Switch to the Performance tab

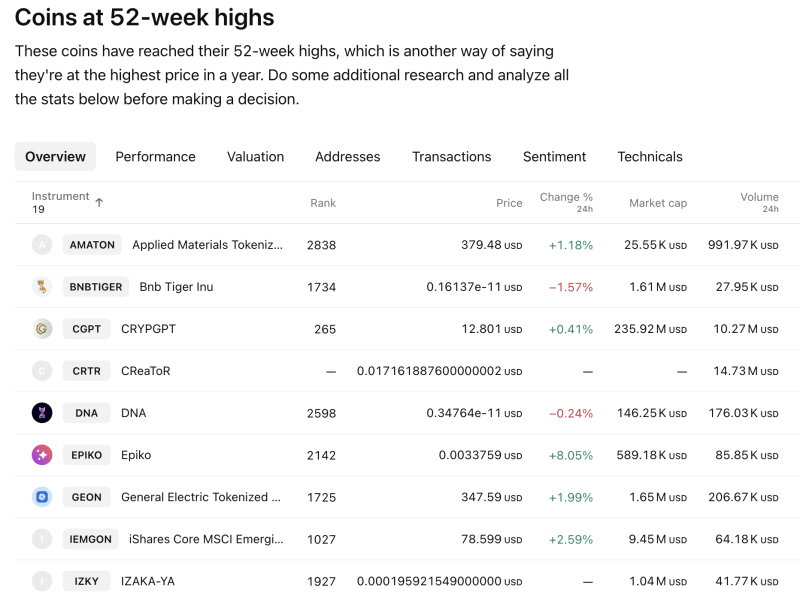point(155,156)
